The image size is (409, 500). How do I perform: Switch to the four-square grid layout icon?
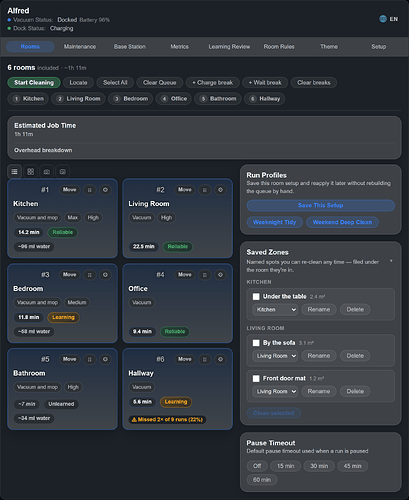click(x=31, y=172)
